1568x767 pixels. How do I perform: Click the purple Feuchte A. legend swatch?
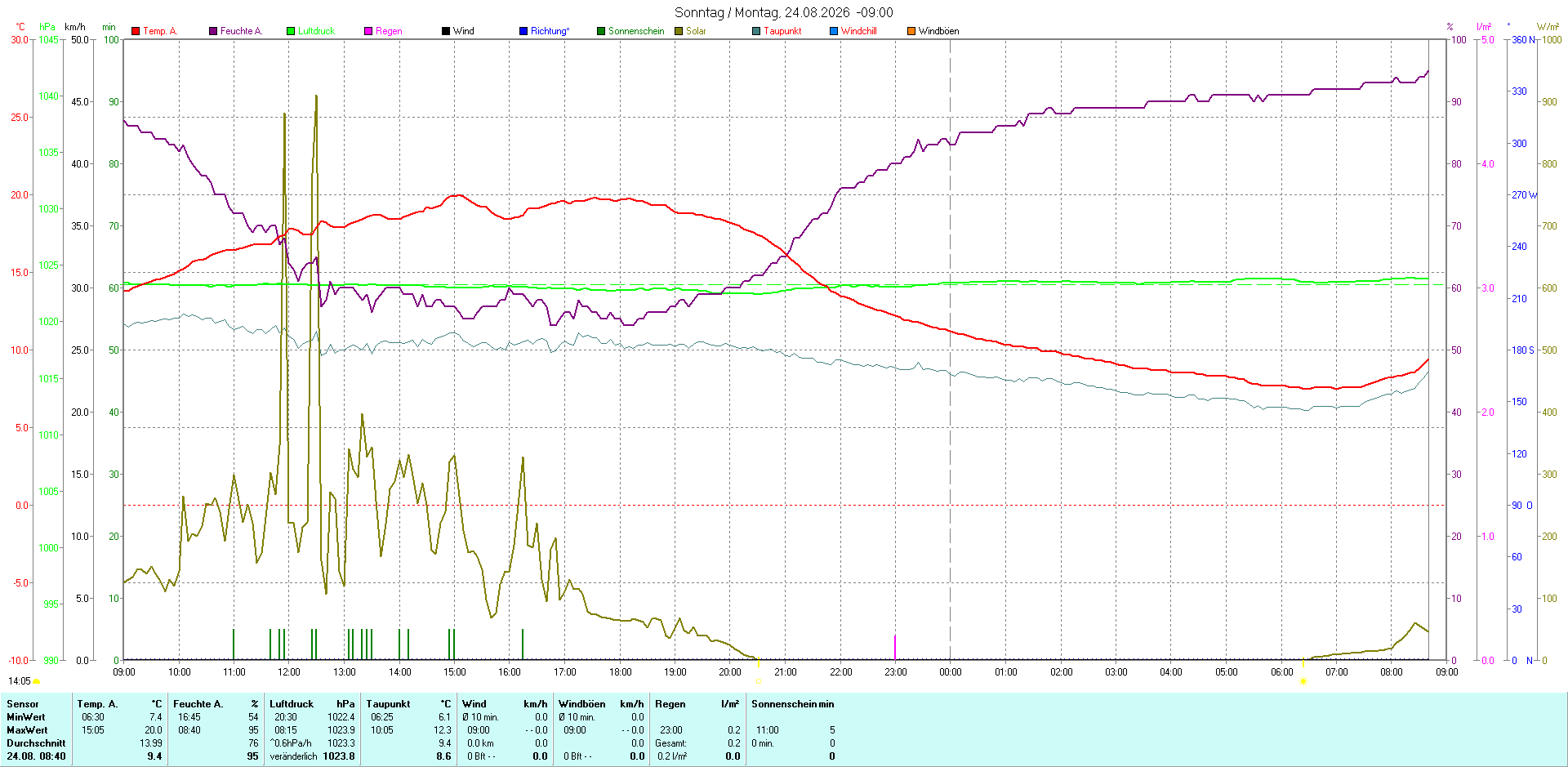pyautogui.click(x=213, y=31)
